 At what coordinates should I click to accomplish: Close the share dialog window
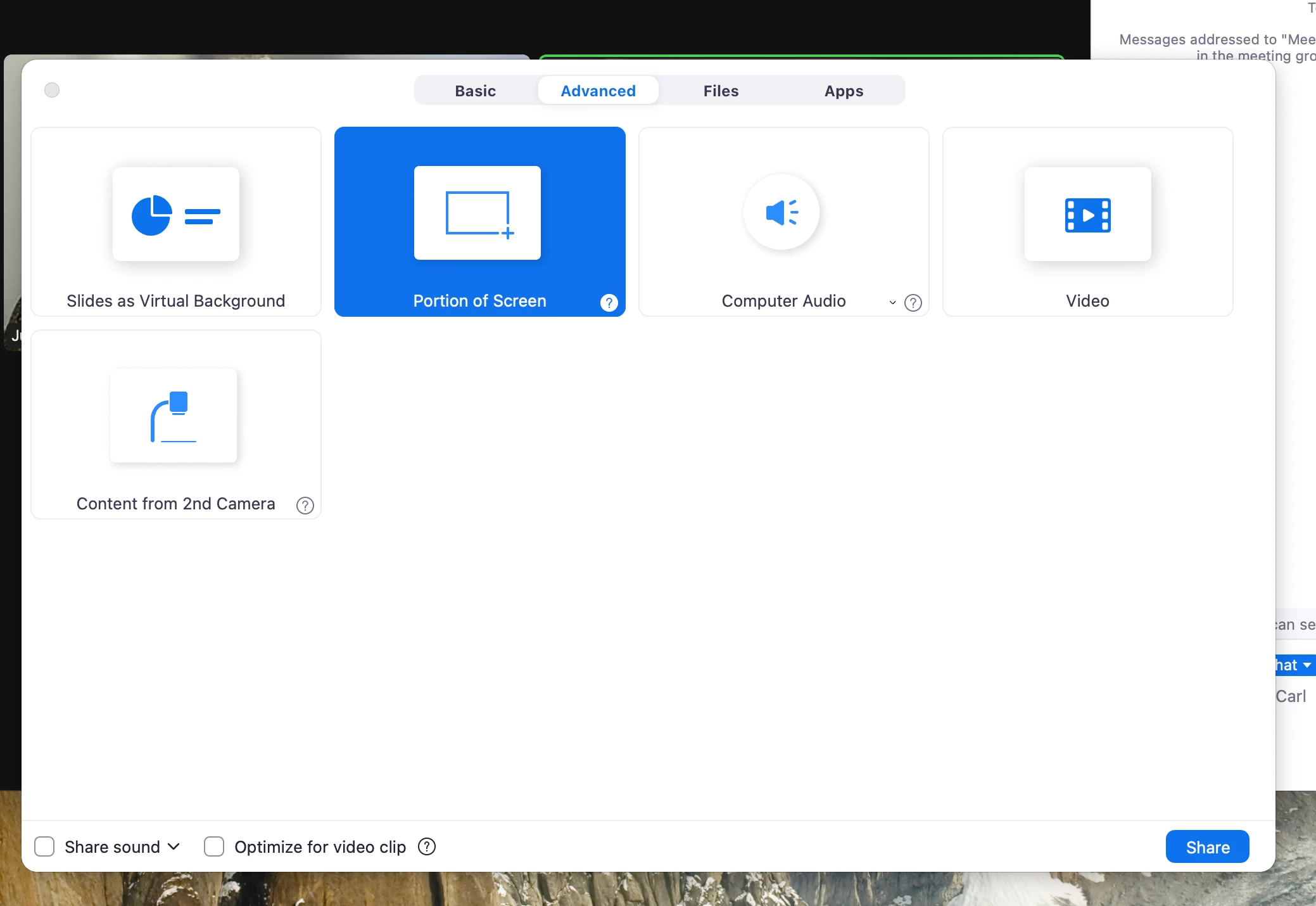52,90
